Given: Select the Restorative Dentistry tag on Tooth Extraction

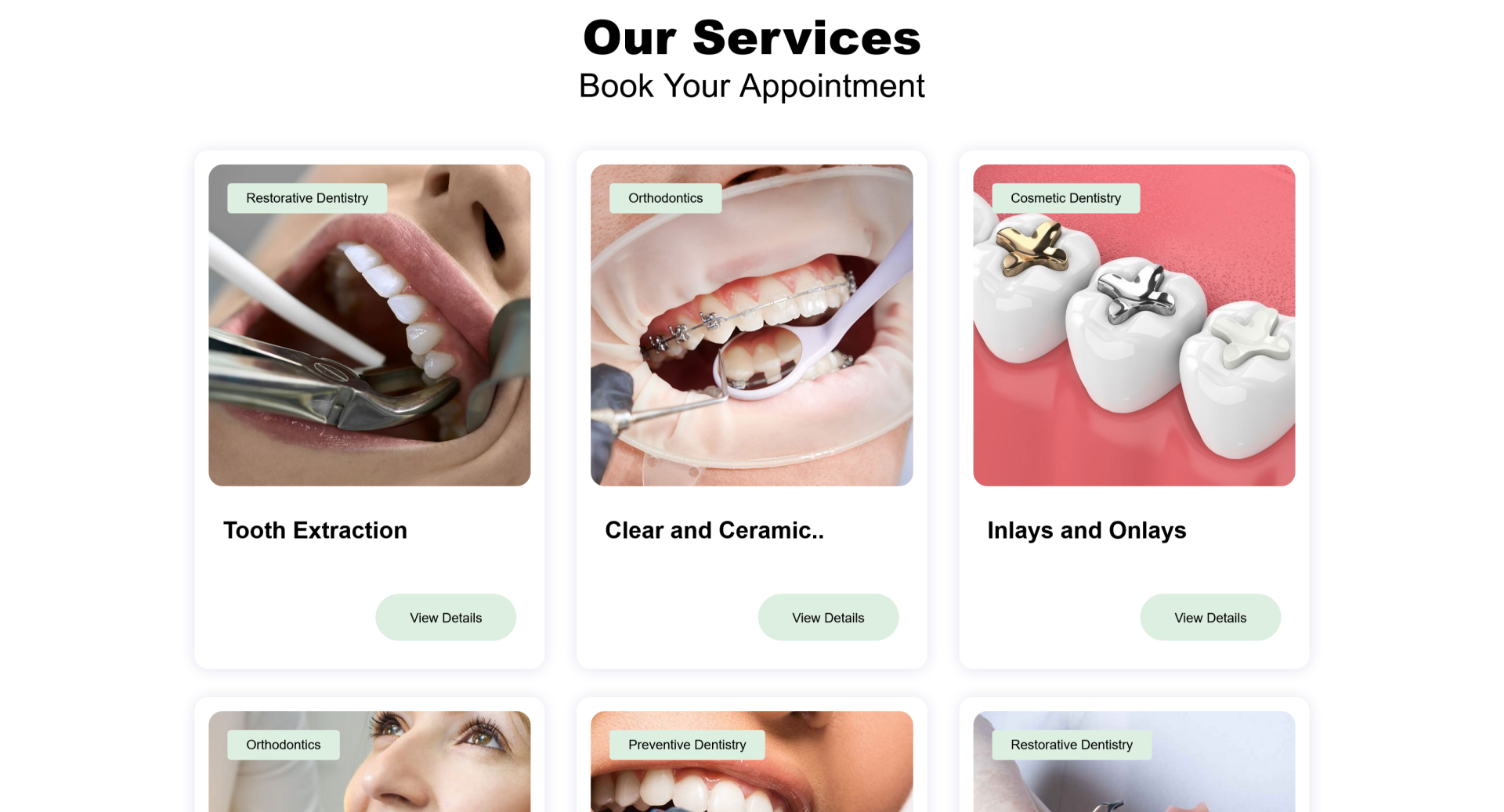Looking at the screenshot, I should pyautogui.click(x=307, y=198).
